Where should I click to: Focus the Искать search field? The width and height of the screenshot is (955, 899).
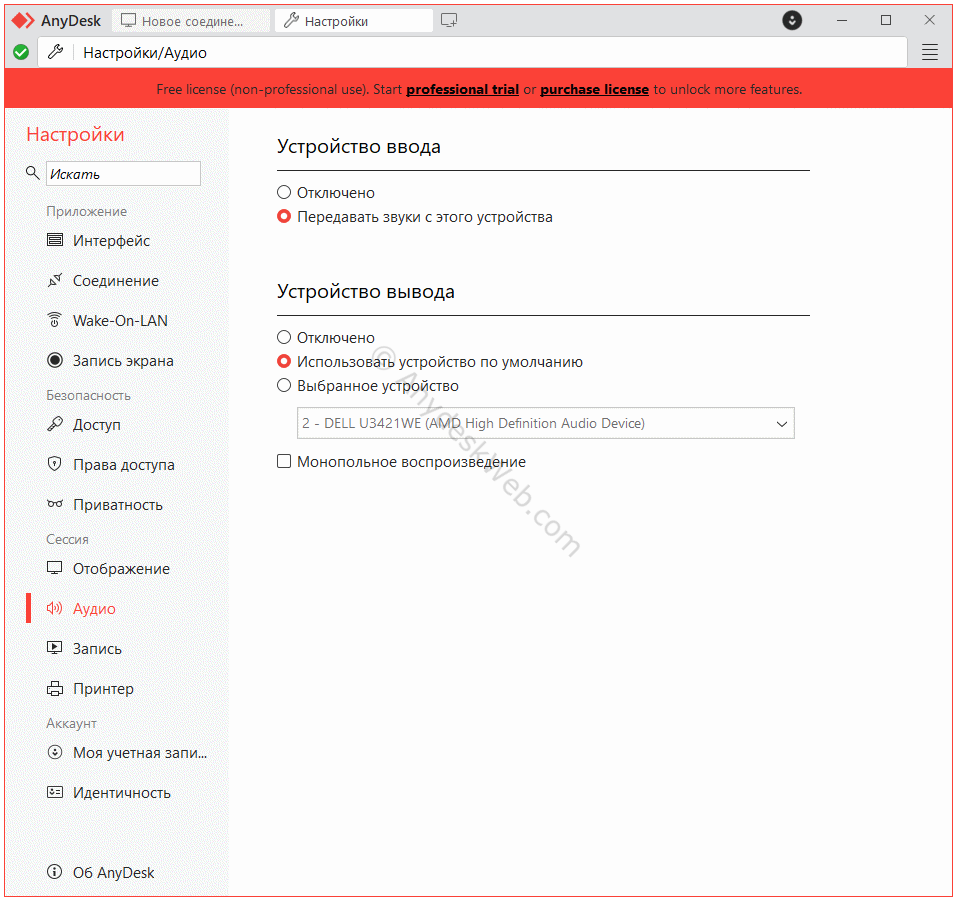click(x=123, y=174)
